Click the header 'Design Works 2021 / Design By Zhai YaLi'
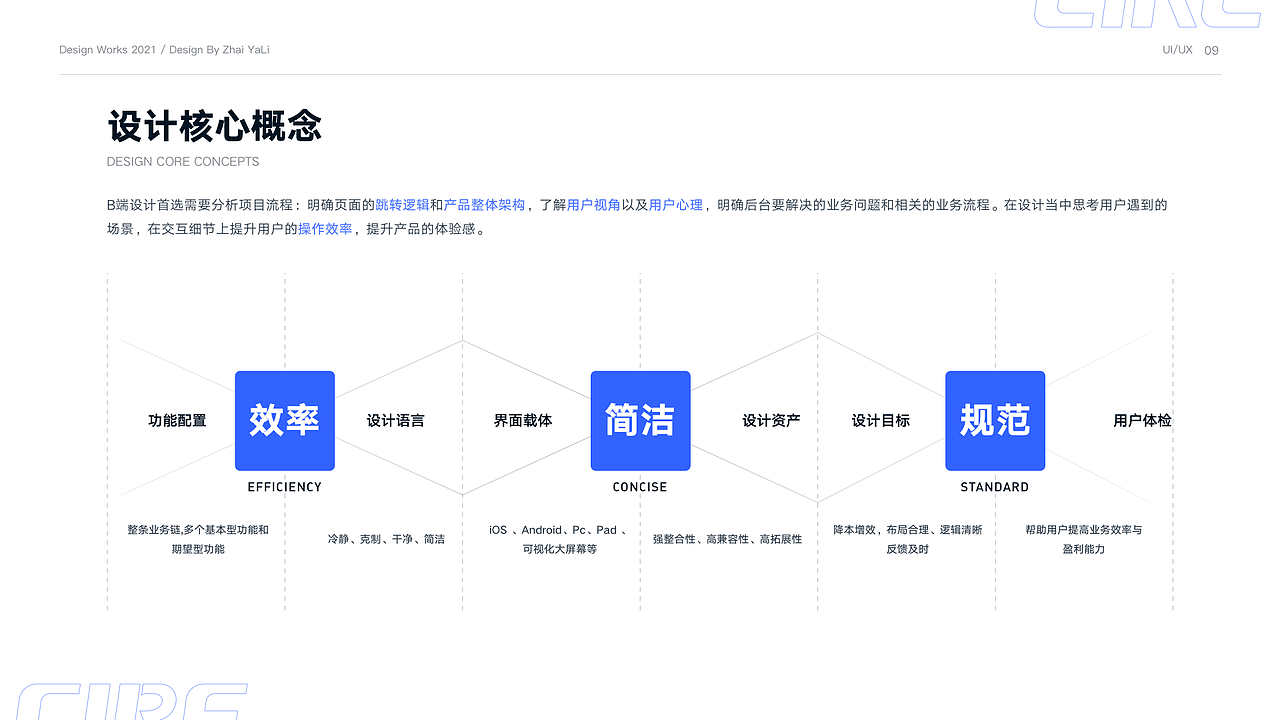Screen dimensions: 1280x720 (x=164, y=50)
